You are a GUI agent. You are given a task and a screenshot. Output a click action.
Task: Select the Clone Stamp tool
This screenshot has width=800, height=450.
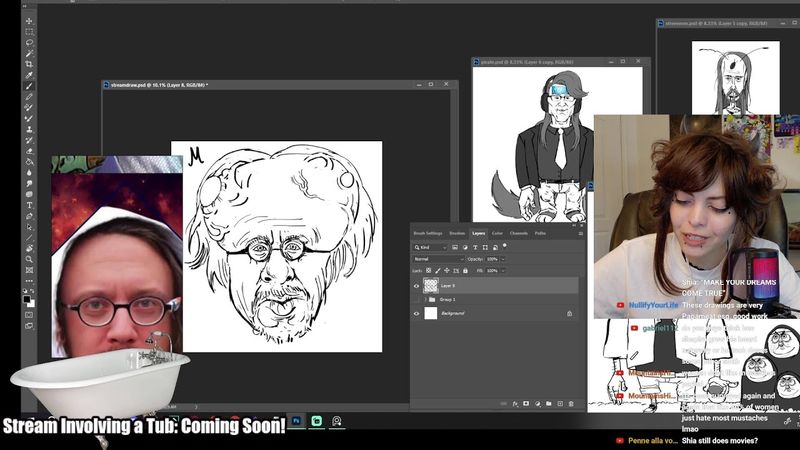[29, 129]
